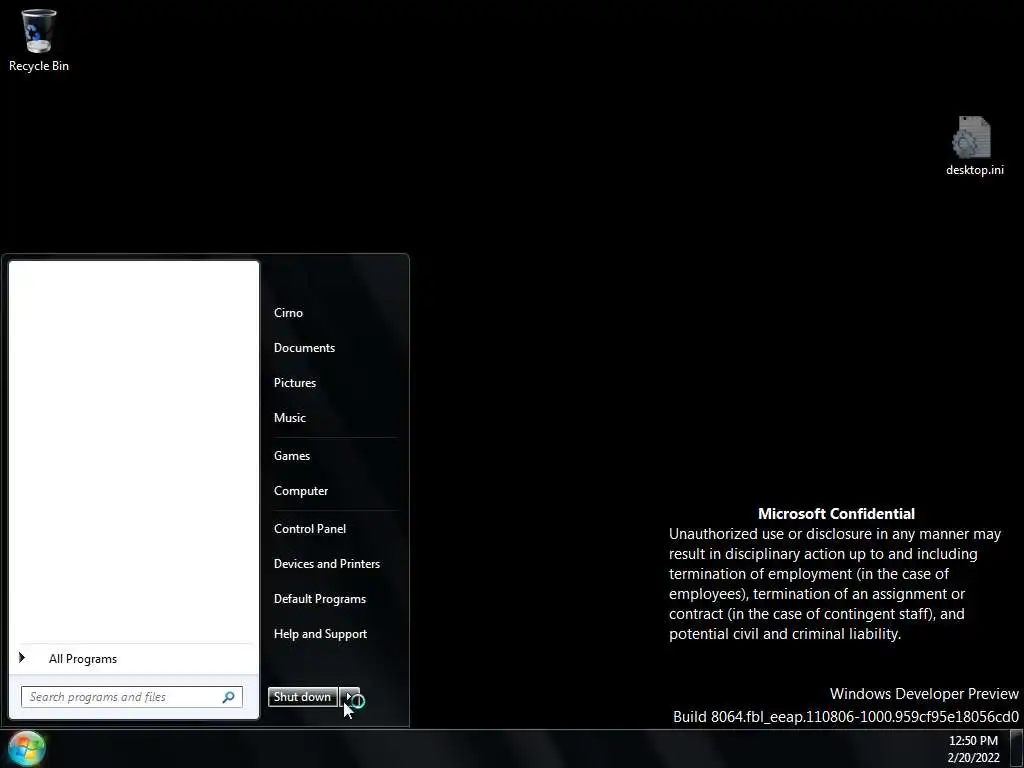The height and width of the screenshot is (768, 1024).
Task: Click the Shut down button
Action: pos(302,697)
